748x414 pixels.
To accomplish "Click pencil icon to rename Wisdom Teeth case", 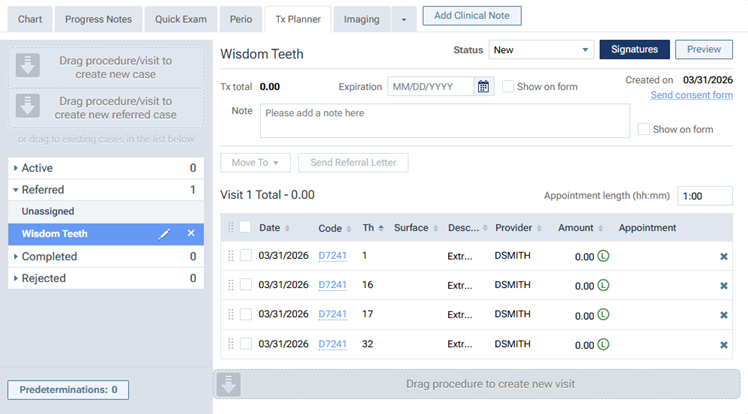I will pyautogui.click(x=166, y=234).
